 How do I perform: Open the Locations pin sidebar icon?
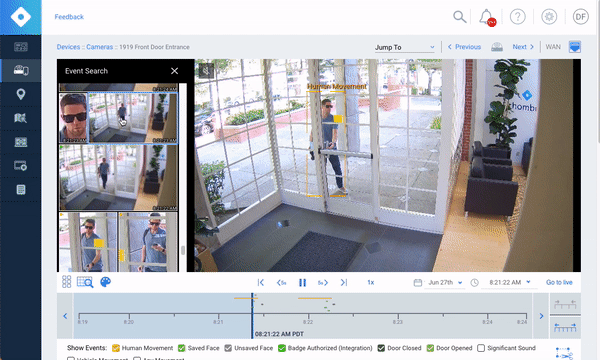click(x=21, y=94)
